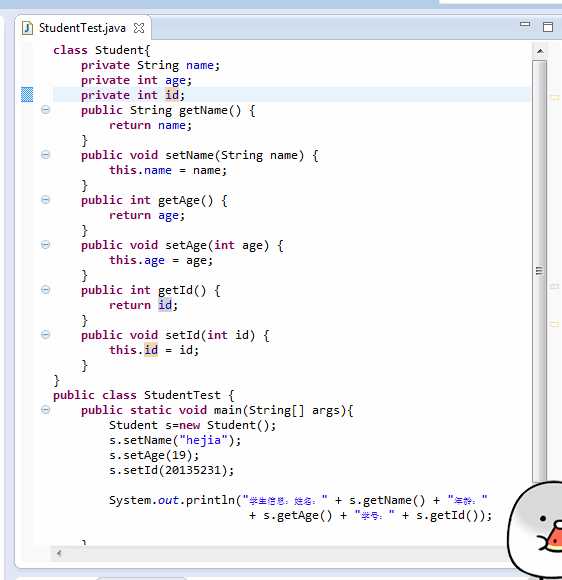This screenshot has width=562, height=580.
Task: Click 's.getAge()' in the println continuation
Action: [x=297, y=515]
